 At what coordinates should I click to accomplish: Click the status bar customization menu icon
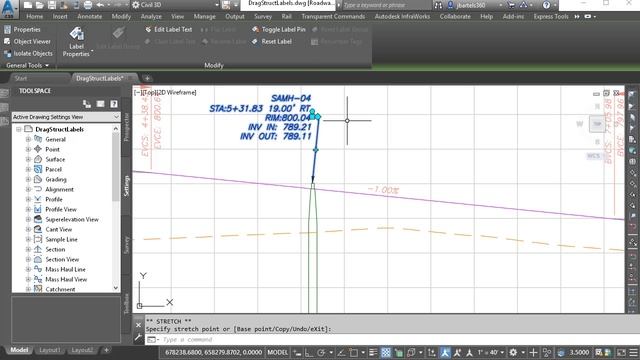634,353
